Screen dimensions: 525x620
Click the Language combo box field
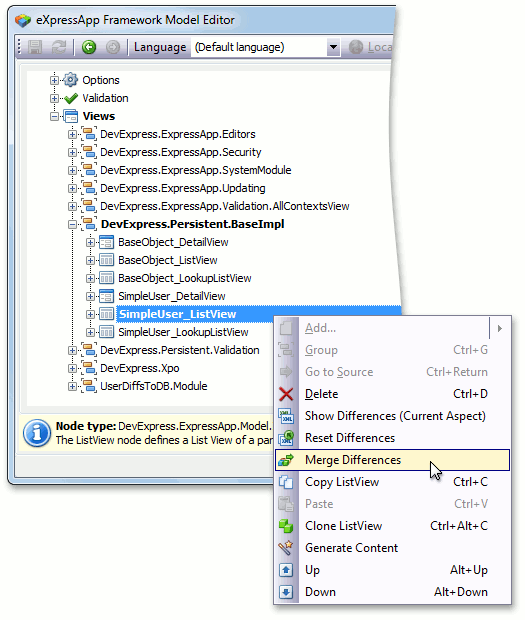265,47
